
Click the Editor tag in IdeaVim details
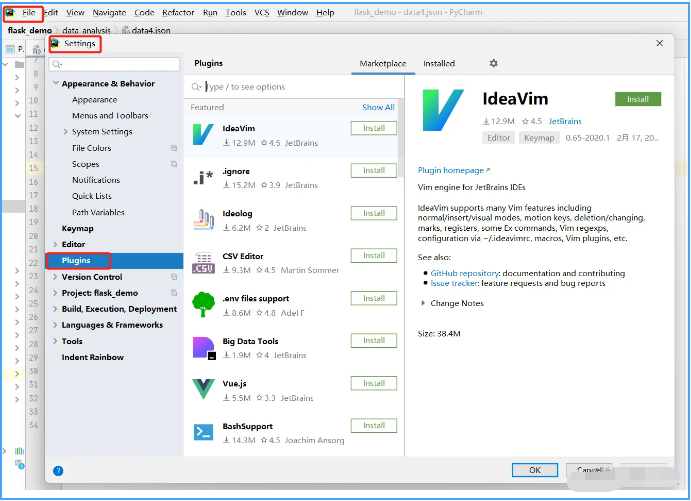coord(498,138)
